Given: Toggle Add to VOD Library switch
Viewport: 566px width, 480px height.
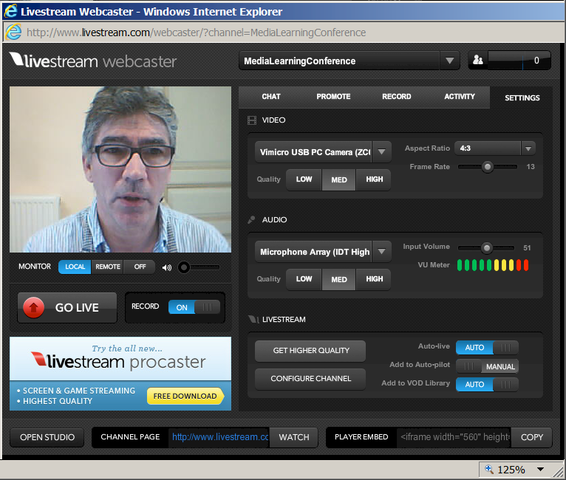Looking at the screenshot, I should coord(487,384).
